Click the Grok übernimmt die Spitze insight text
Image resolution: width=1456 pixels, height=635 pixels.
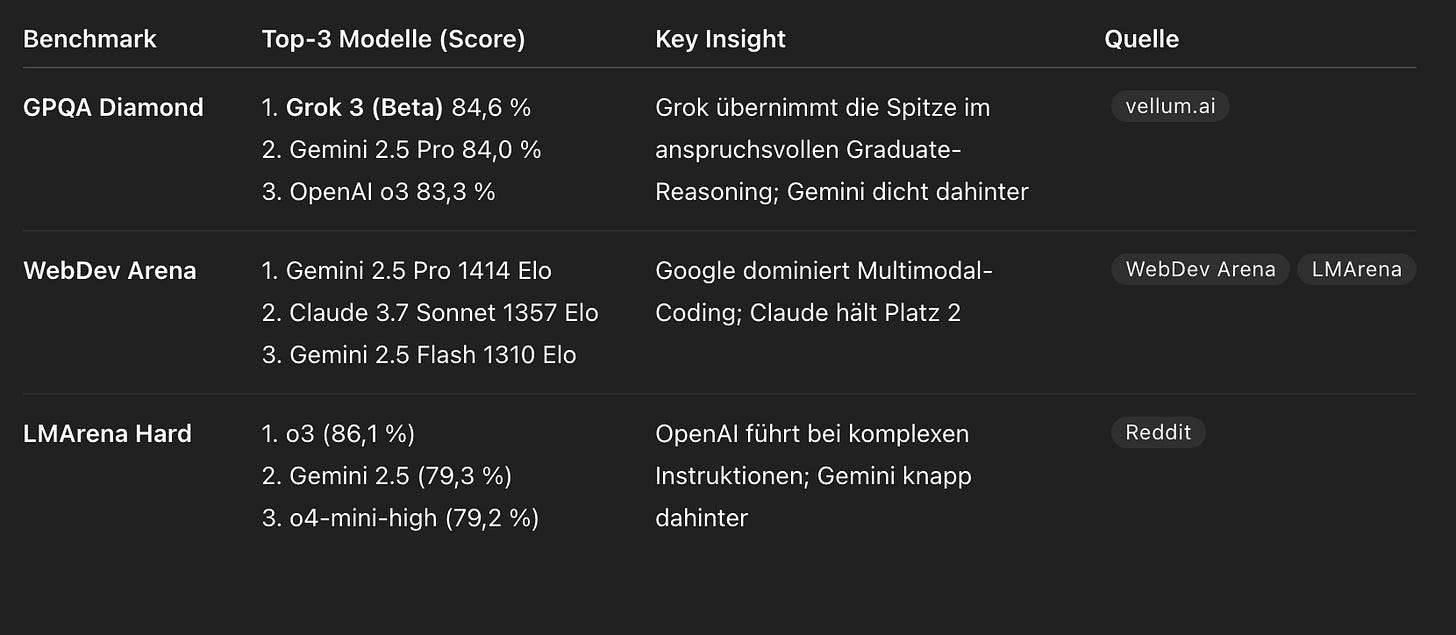841,149
